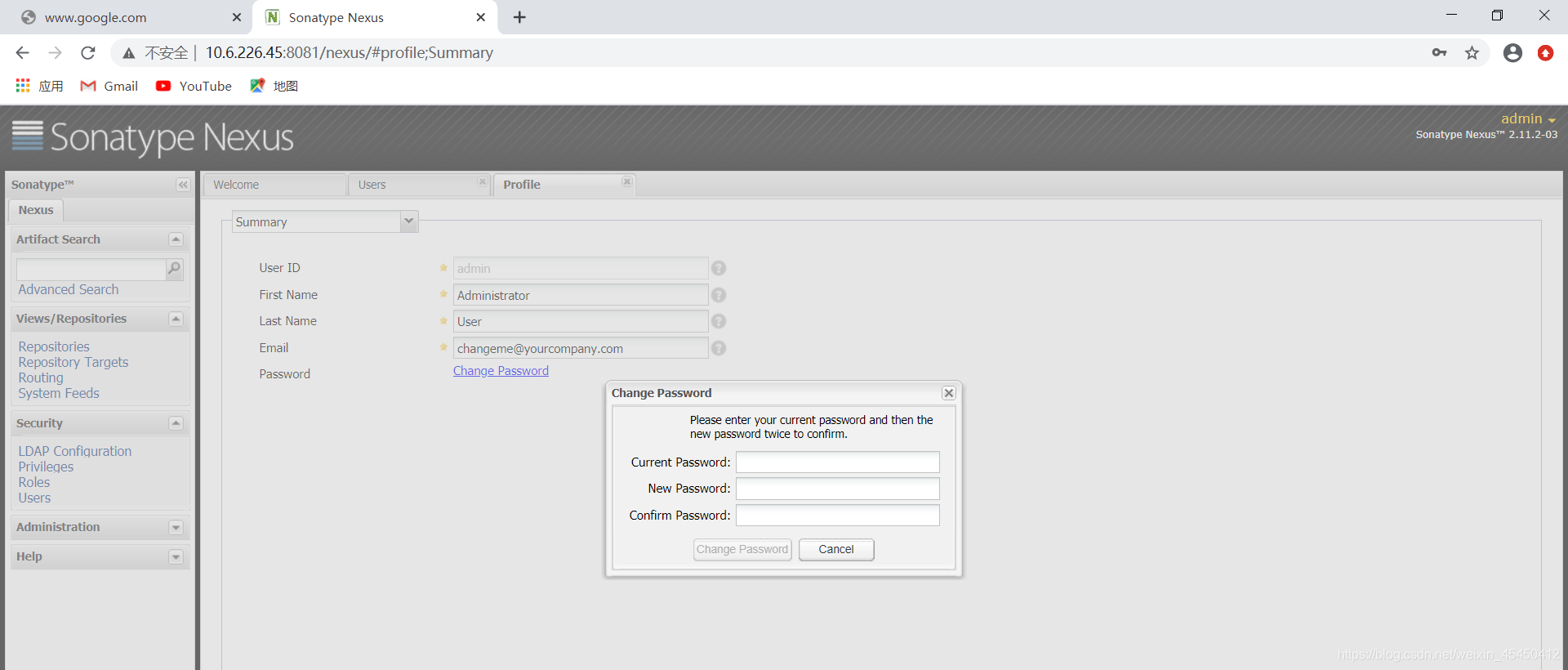Close the Users tab

[482, 181]
